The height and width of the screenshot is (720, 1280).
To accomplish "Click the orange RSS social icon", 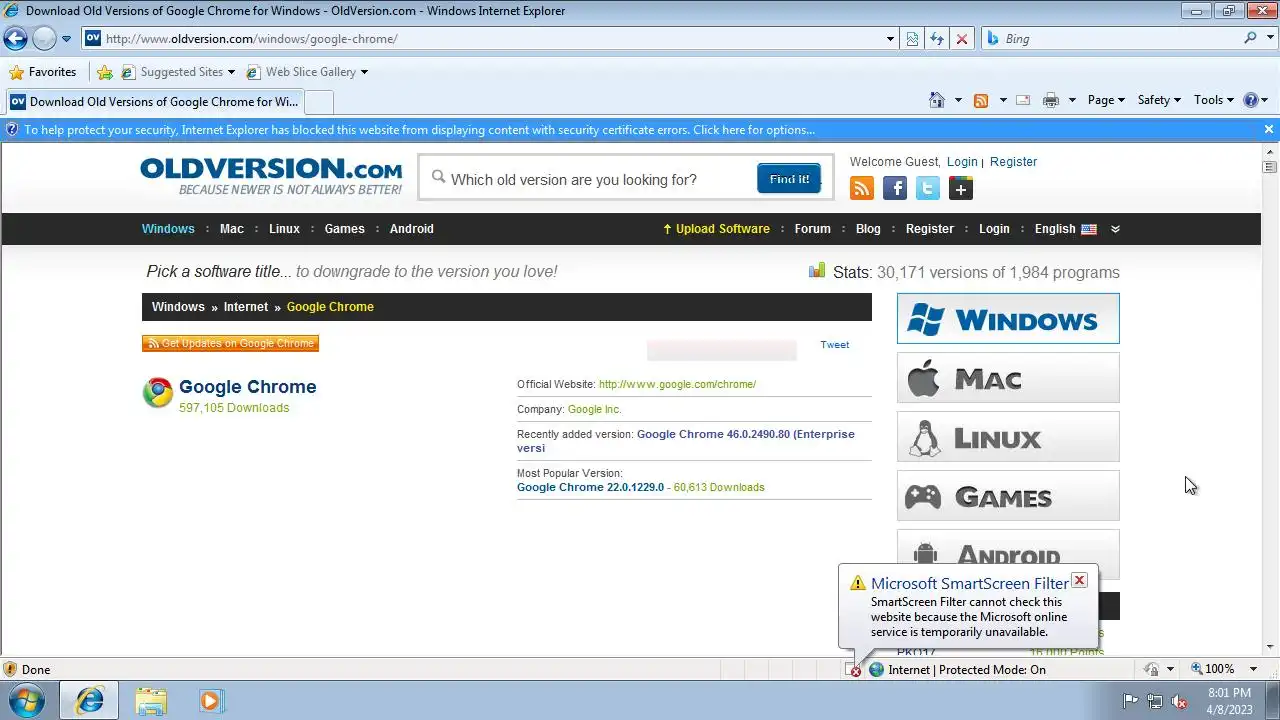I will point(862,188).
